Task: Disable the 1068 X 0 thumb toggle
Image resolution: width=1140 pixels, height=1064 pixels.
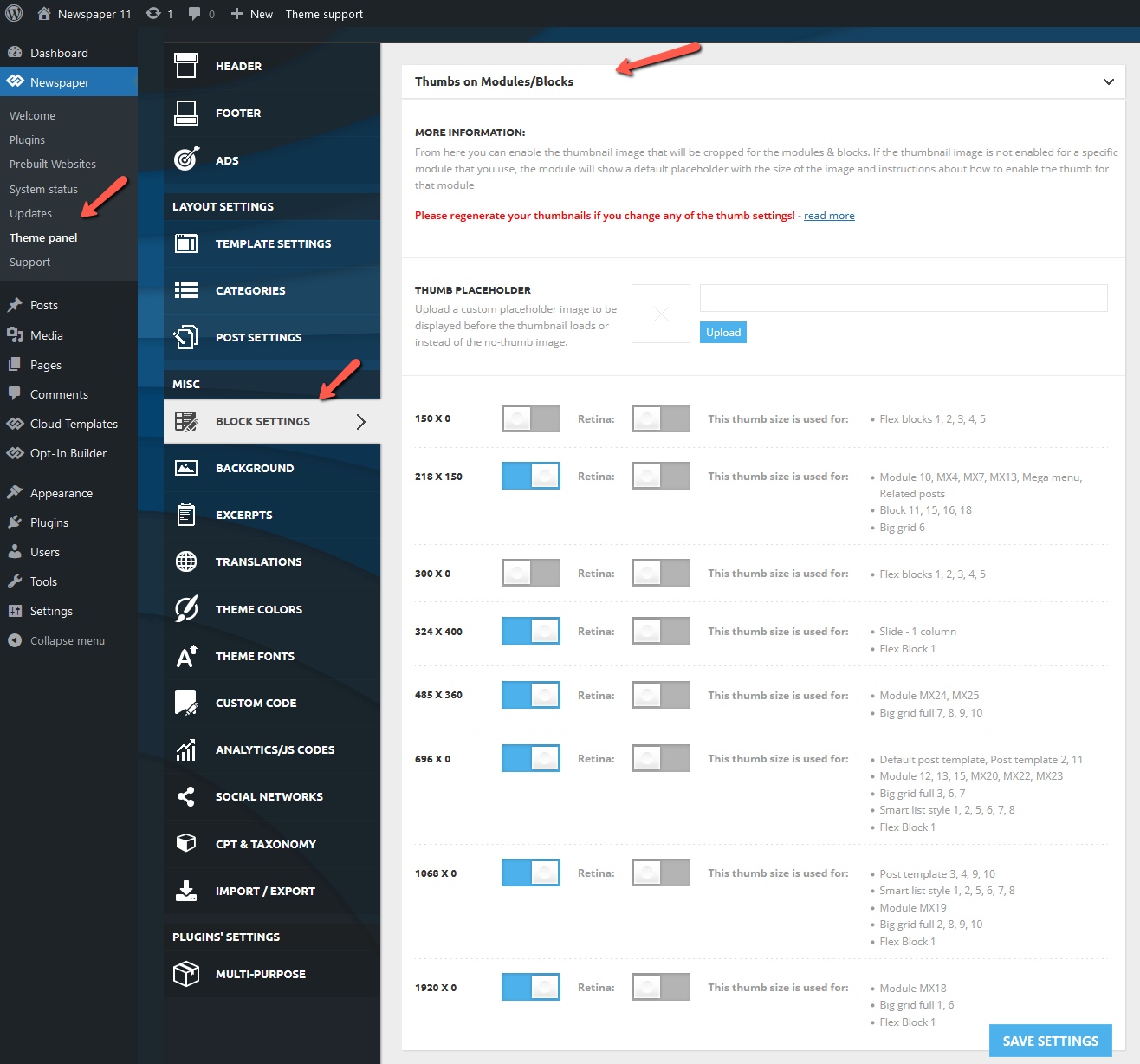Action: point(531,873)
